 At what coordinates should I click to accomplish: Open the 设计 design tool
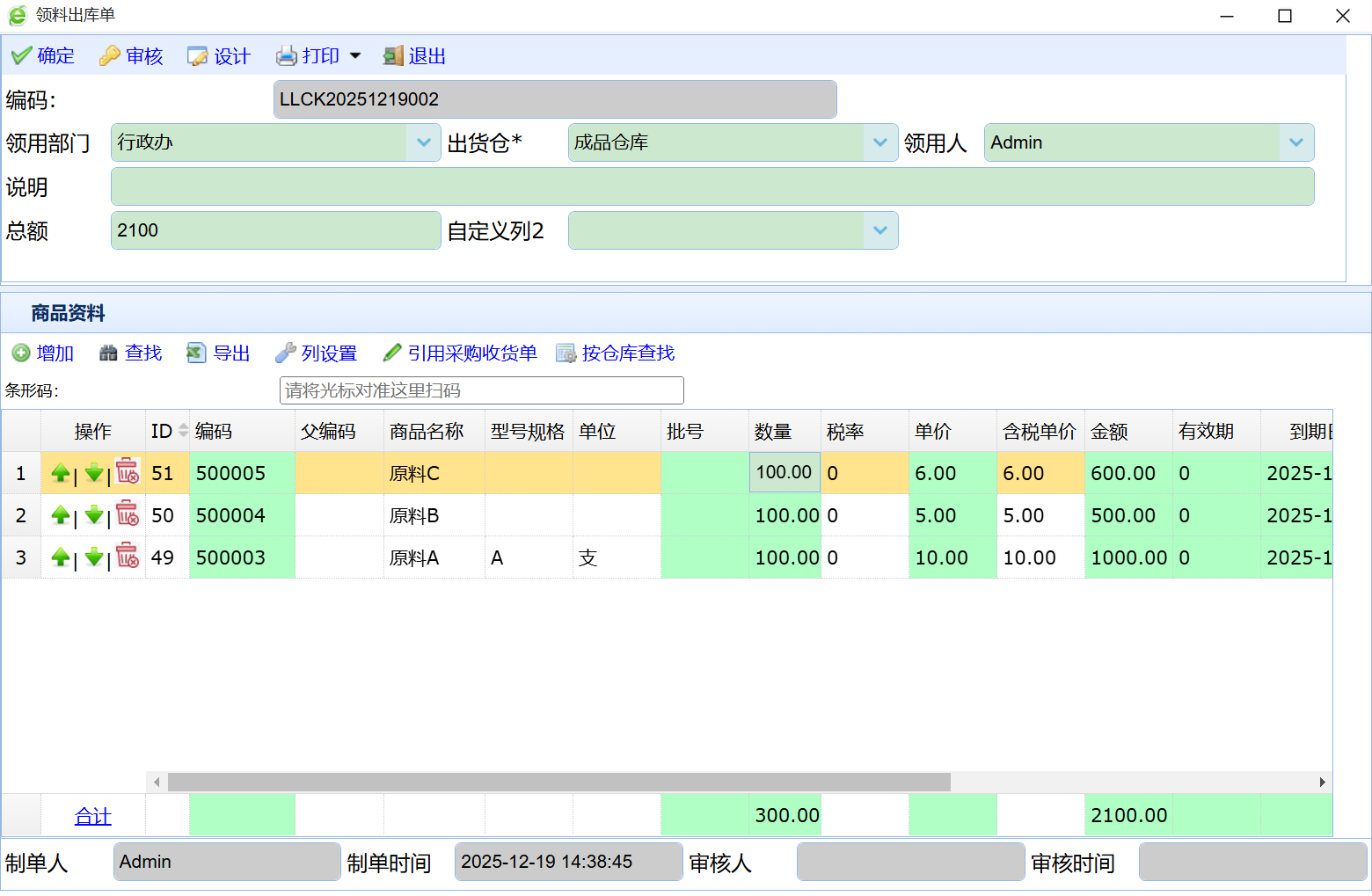tap(198, 56)
